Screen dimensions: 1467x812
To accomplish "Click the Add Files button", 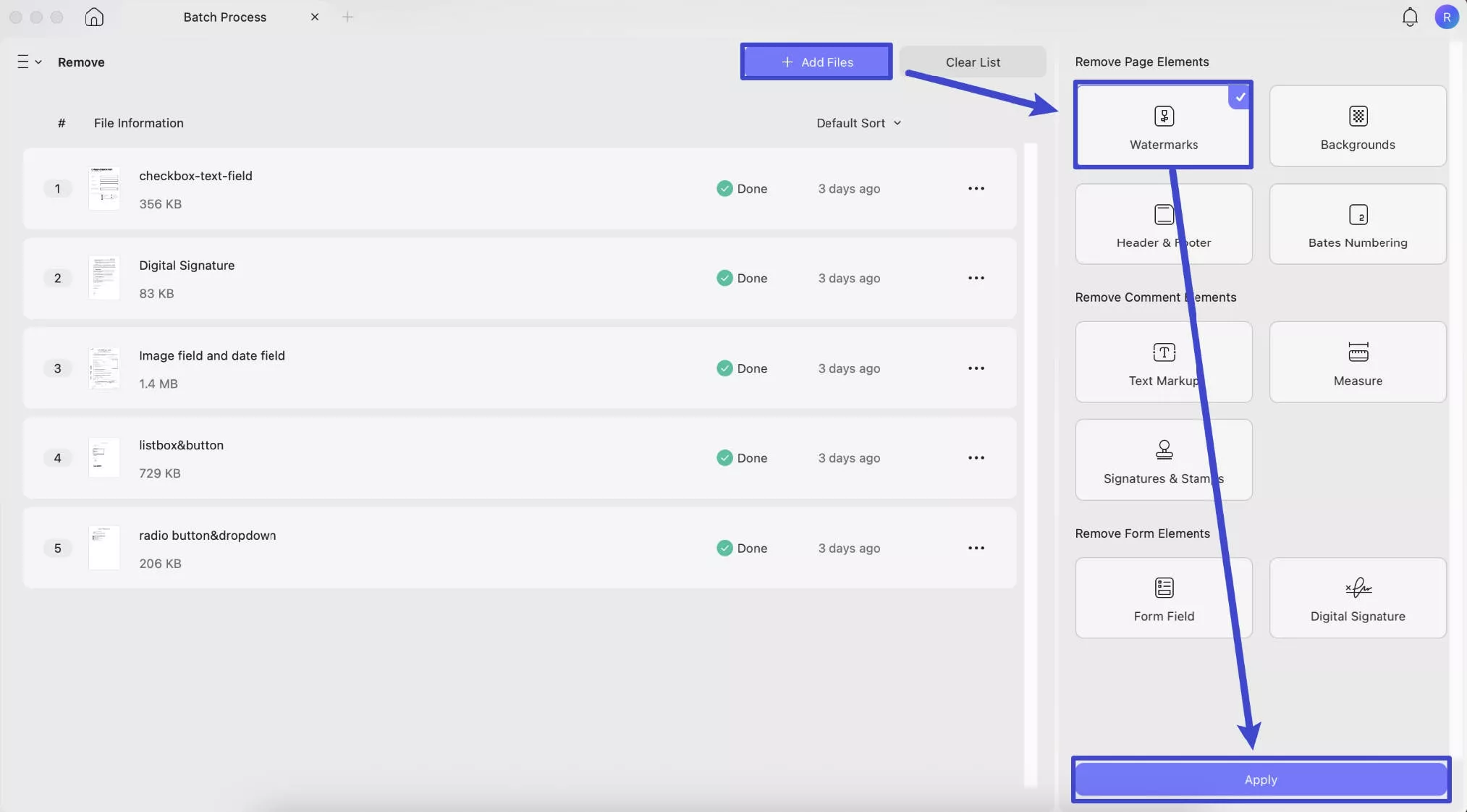I will (816, 62).
